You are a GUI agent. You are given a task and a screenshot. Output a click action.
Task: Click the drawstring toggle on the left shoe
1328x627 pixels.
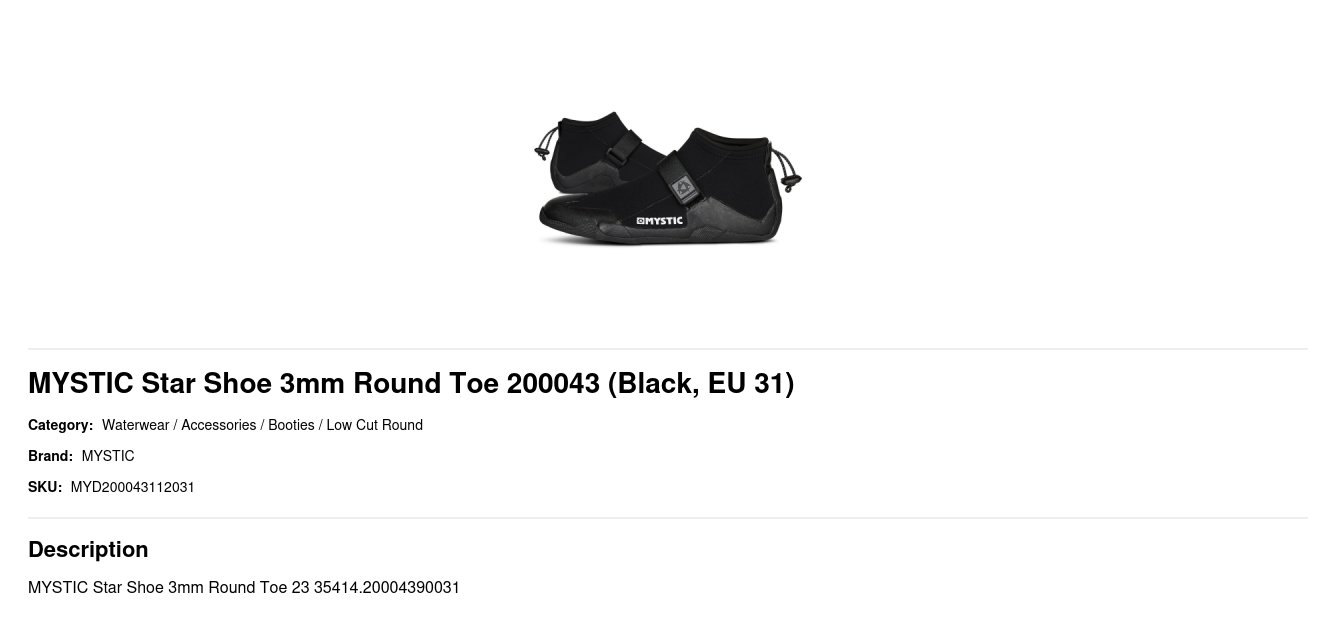click(542, 151)
